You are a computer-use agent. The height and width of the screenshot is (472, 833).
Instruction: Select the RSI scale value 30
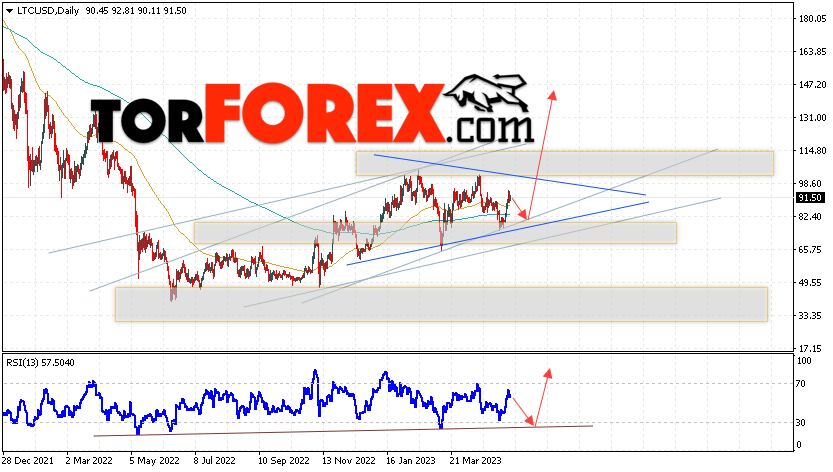[802, 423]
